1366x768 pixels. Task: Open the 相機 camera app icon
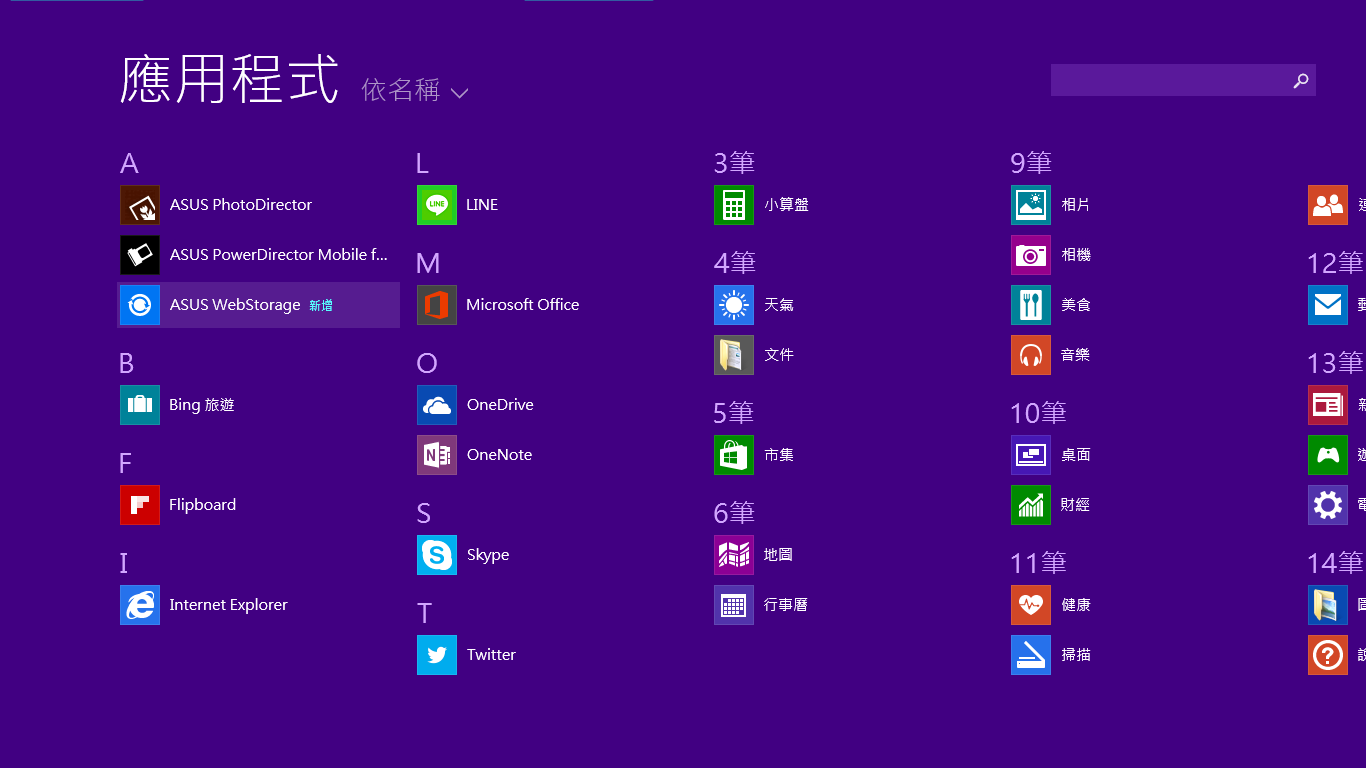[x=1031, y=255]
